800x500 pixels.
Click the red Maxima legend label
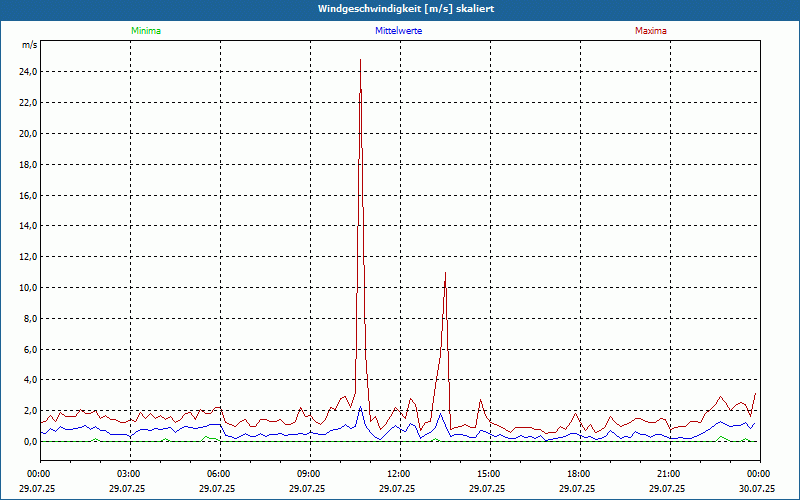651,31
